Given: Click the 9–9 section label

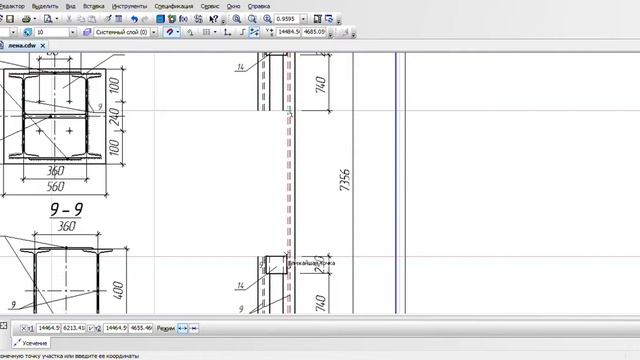Looking at the screenshot, I should (x=66, y=209).
